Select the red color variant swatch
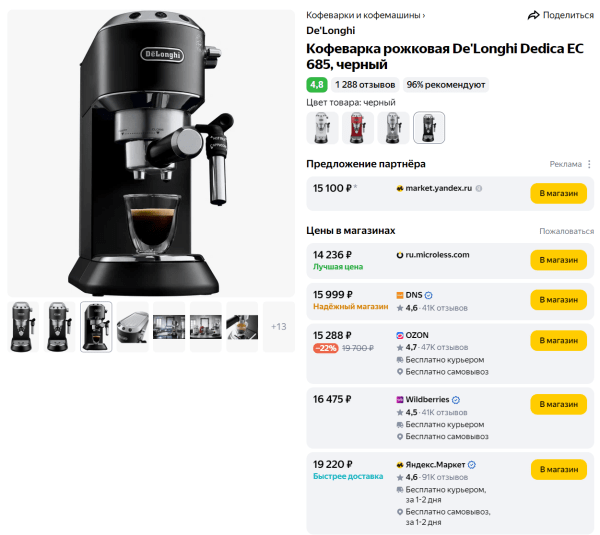The image size is (600, 535). (x=358, y=128)
